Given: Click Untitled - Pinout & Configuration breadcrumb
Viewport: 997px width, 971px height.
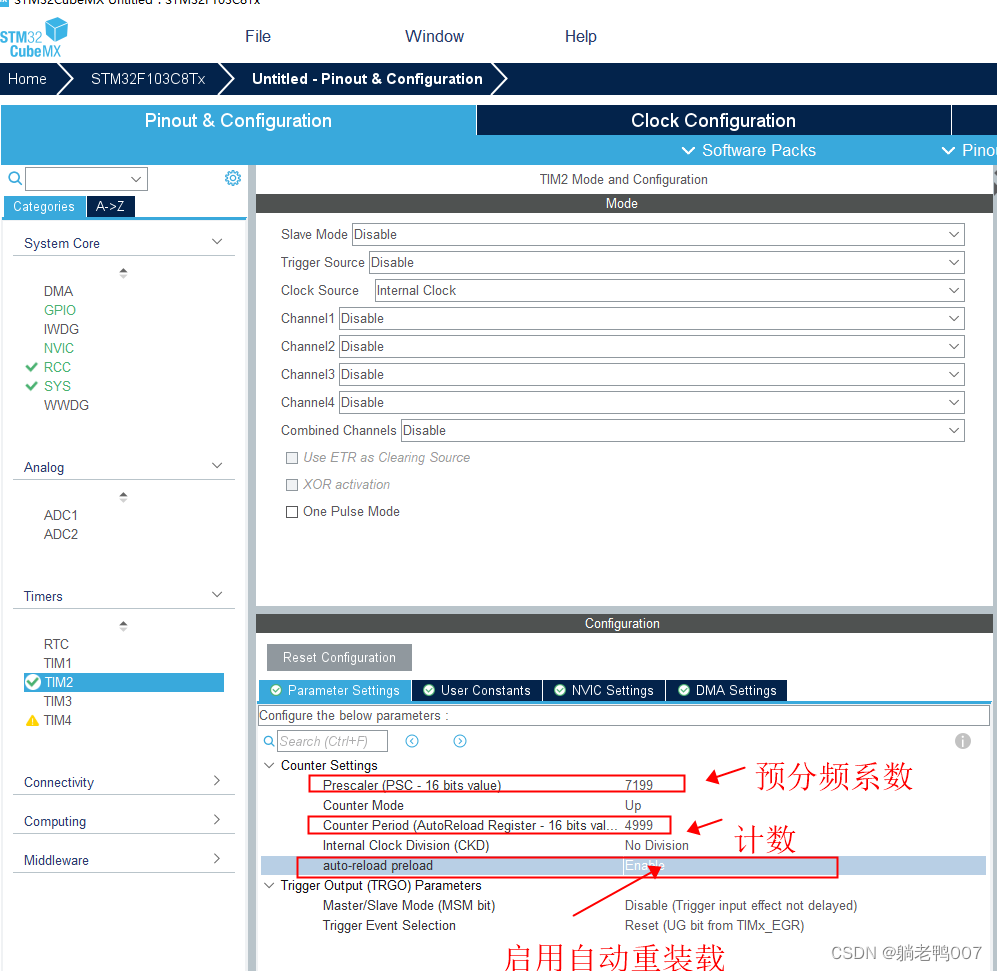Looking at the screenshot, I should (367, 79).
